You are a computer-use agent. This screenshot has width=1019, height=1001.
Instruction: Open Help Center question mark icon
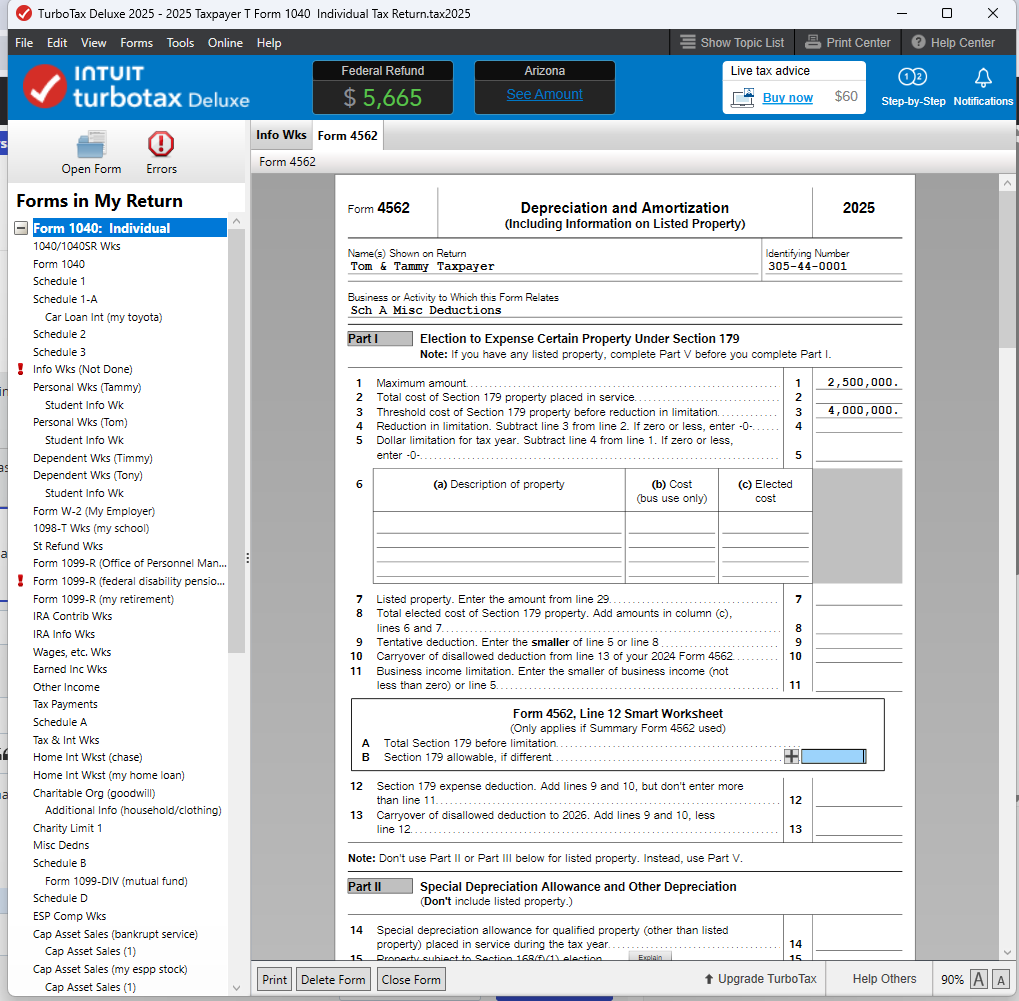pos(918,42)
